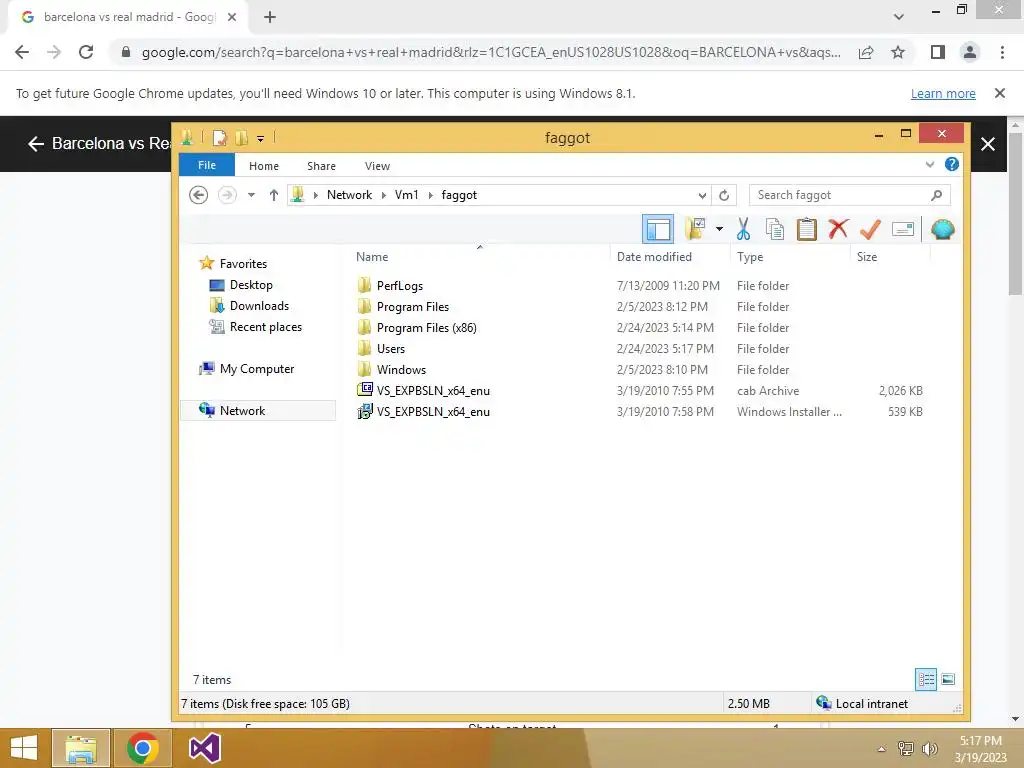Viewport: 1024px width, 768px height.
Task: Toggle the navigation pane toolbar icon
Action: click(658, 229)
